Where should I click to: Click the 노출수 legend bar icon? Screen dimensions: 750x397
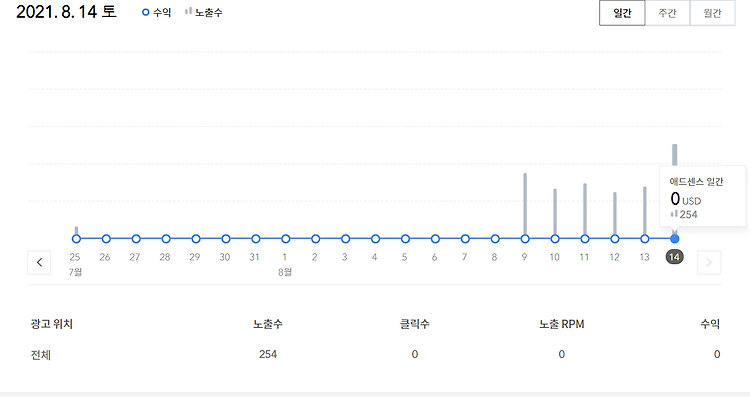coord(188,11)
